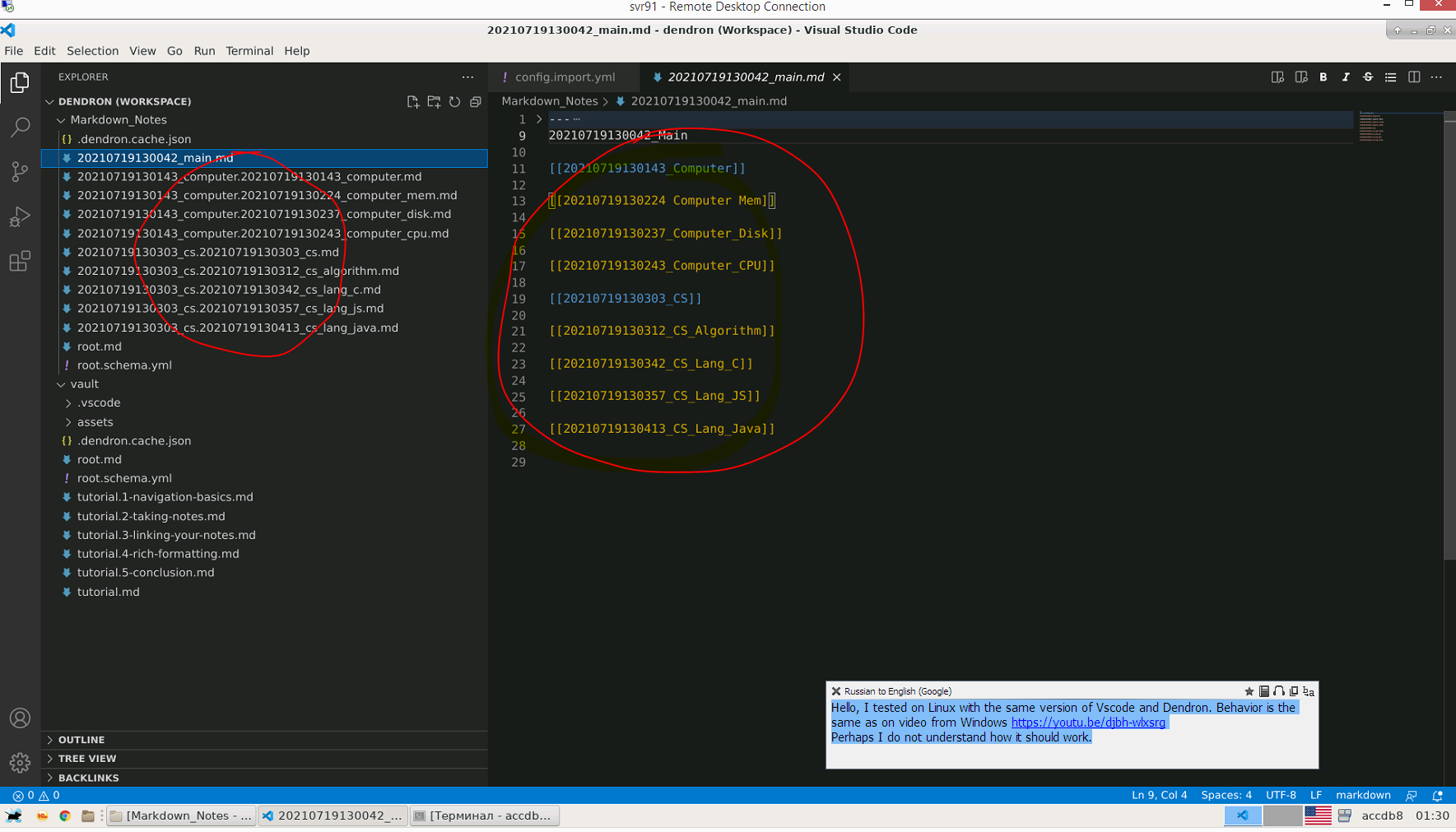Change indentation via Spaces: 4 in status bar
Screen dimensions: 1456x832
pos(1226,794)
